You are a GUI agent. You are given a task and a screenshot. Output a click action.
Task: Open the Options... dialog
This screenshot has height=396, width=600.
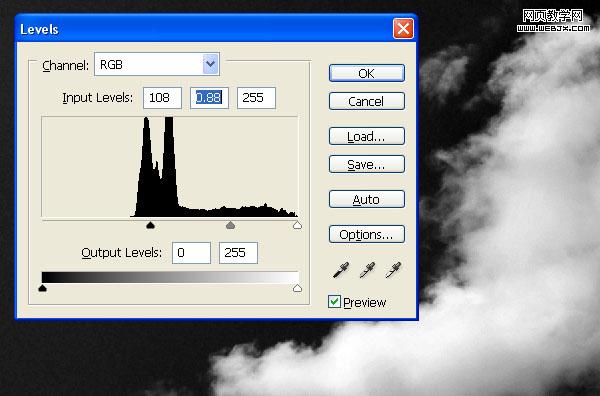pos(367,234)
